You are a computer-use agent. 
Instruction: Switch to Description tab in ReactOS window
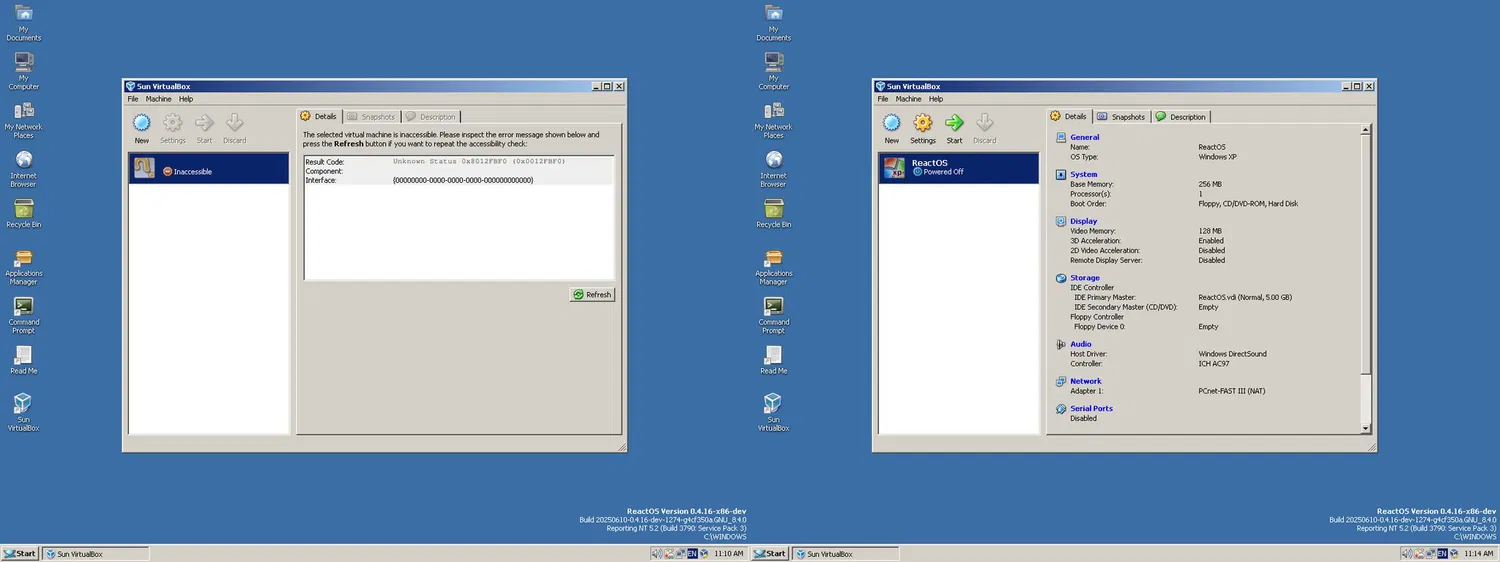pyautogui.click(x=1181, y=117)
